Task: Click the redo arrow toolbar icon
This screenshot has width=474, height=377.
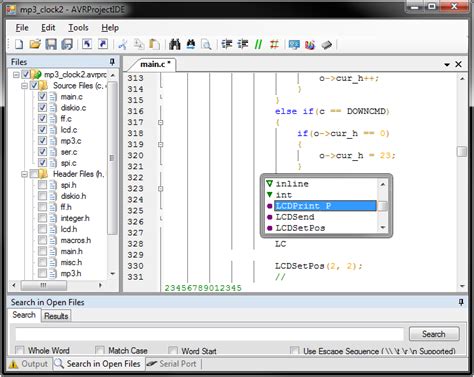Action: tap(103, 44)
